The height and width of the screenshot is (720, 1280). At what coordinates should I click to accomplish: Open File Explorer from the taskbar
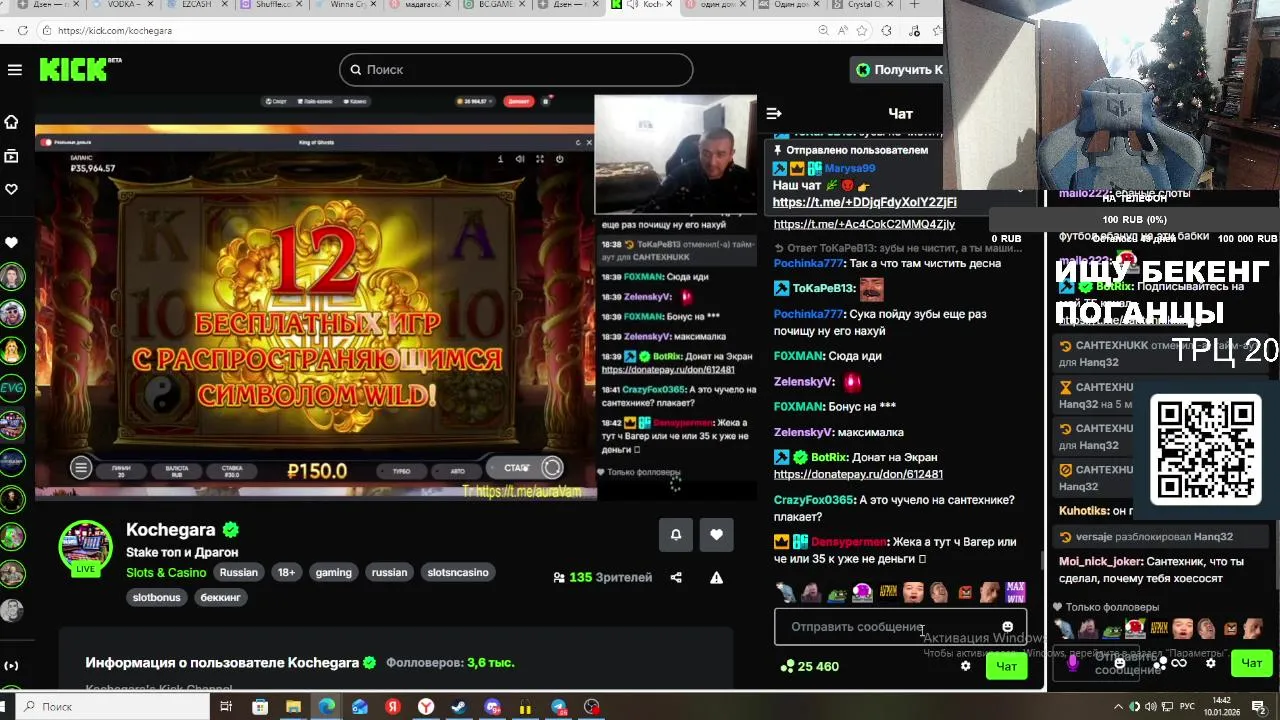(293, 707)
